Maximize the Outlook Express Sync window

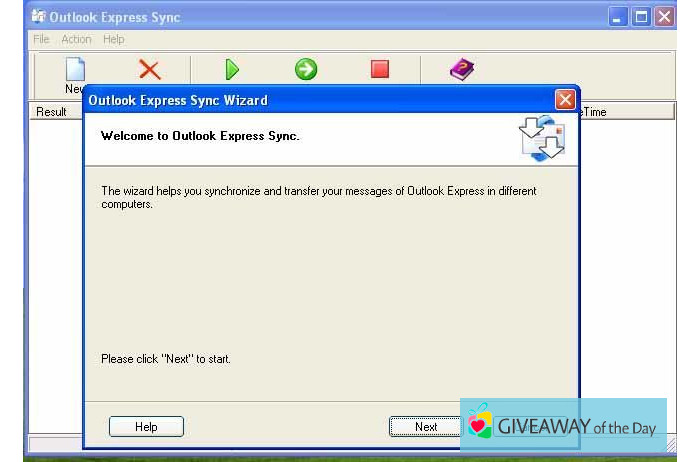(x=641, y=17)
